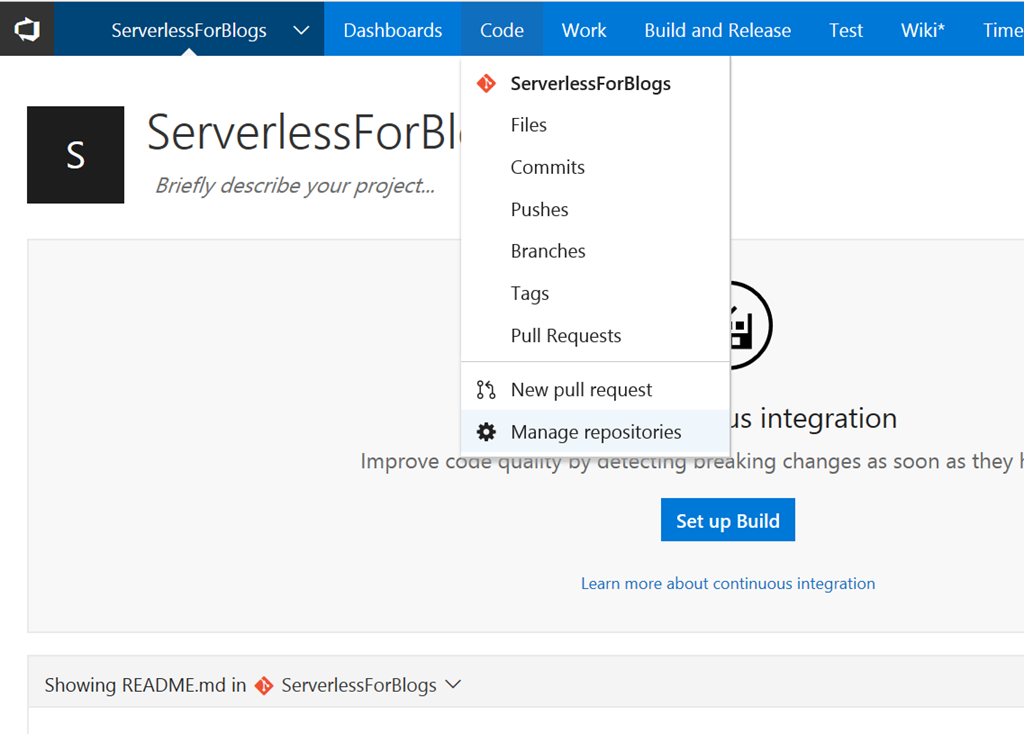Viewport: 1024px width, 734px height.
Task: Follow Learn more about continuous integration link
Action: (727, 583)
